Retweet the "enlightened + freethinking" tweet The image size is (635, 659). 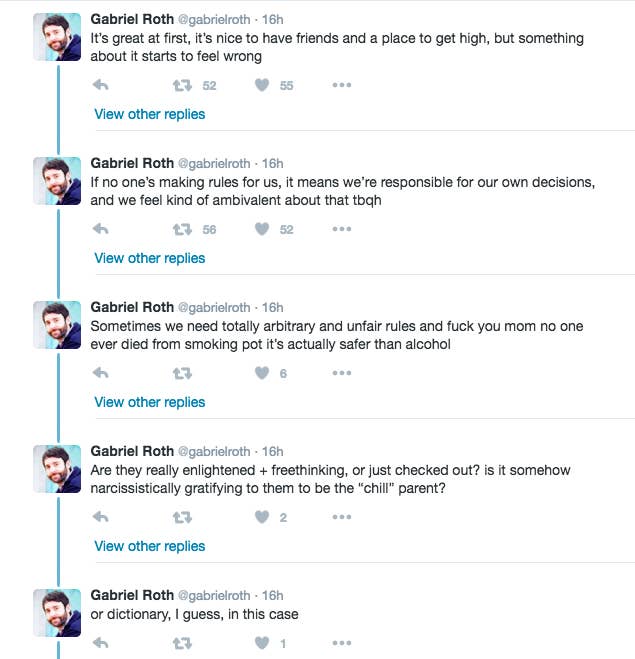[x=182, y=518]
